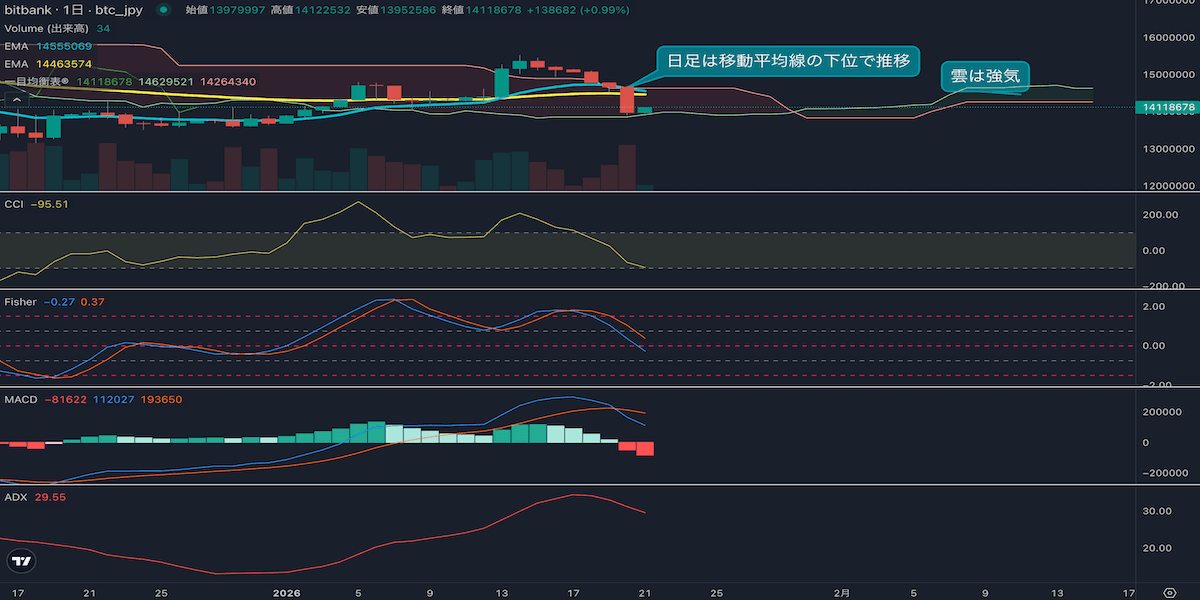
Task: Select the CCI indicator label
Action: (15, 204)
